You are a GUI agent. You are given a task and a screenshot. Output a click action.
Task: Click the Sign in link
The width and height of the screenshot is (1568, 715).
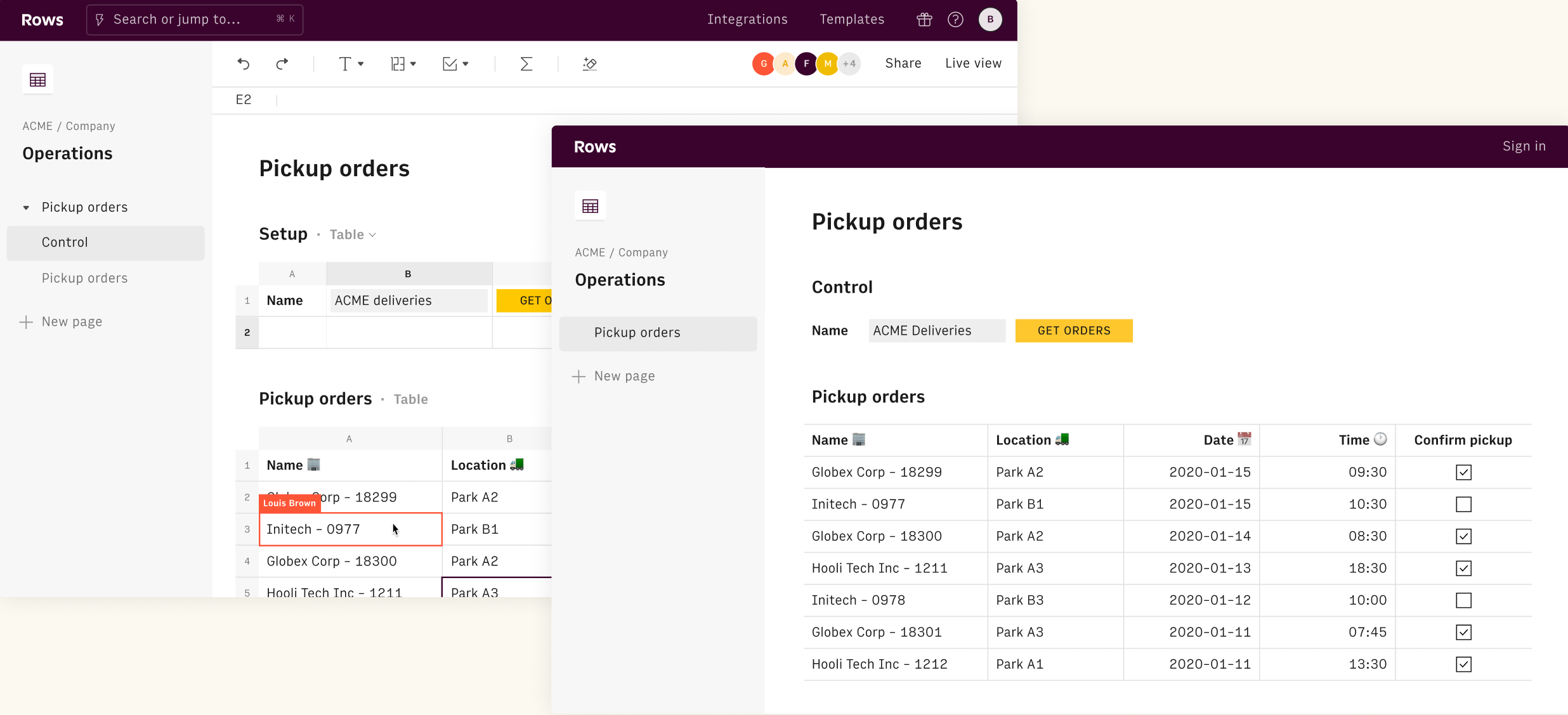pyautogui.click(x=1524, y=146)
